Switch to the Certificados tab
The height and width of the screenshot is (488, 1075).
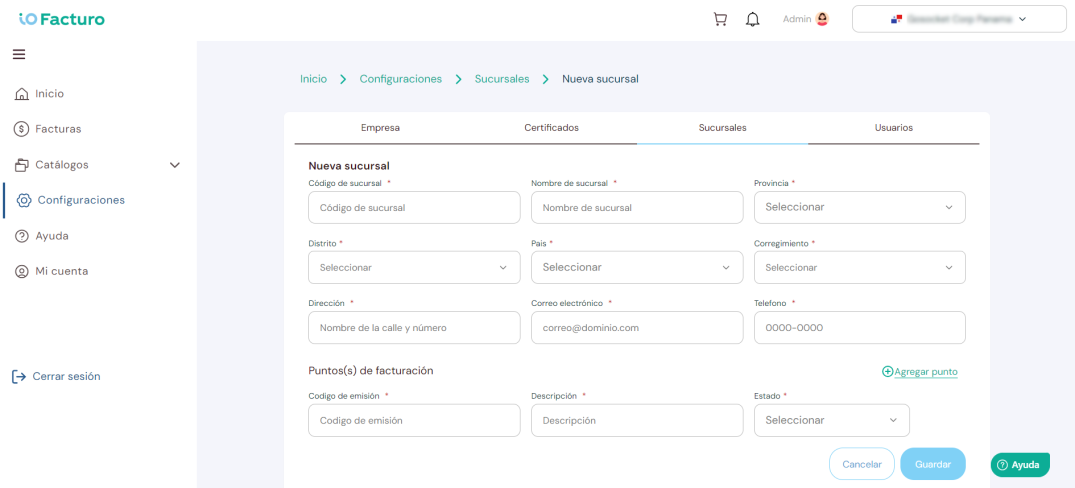pos(552,128)
